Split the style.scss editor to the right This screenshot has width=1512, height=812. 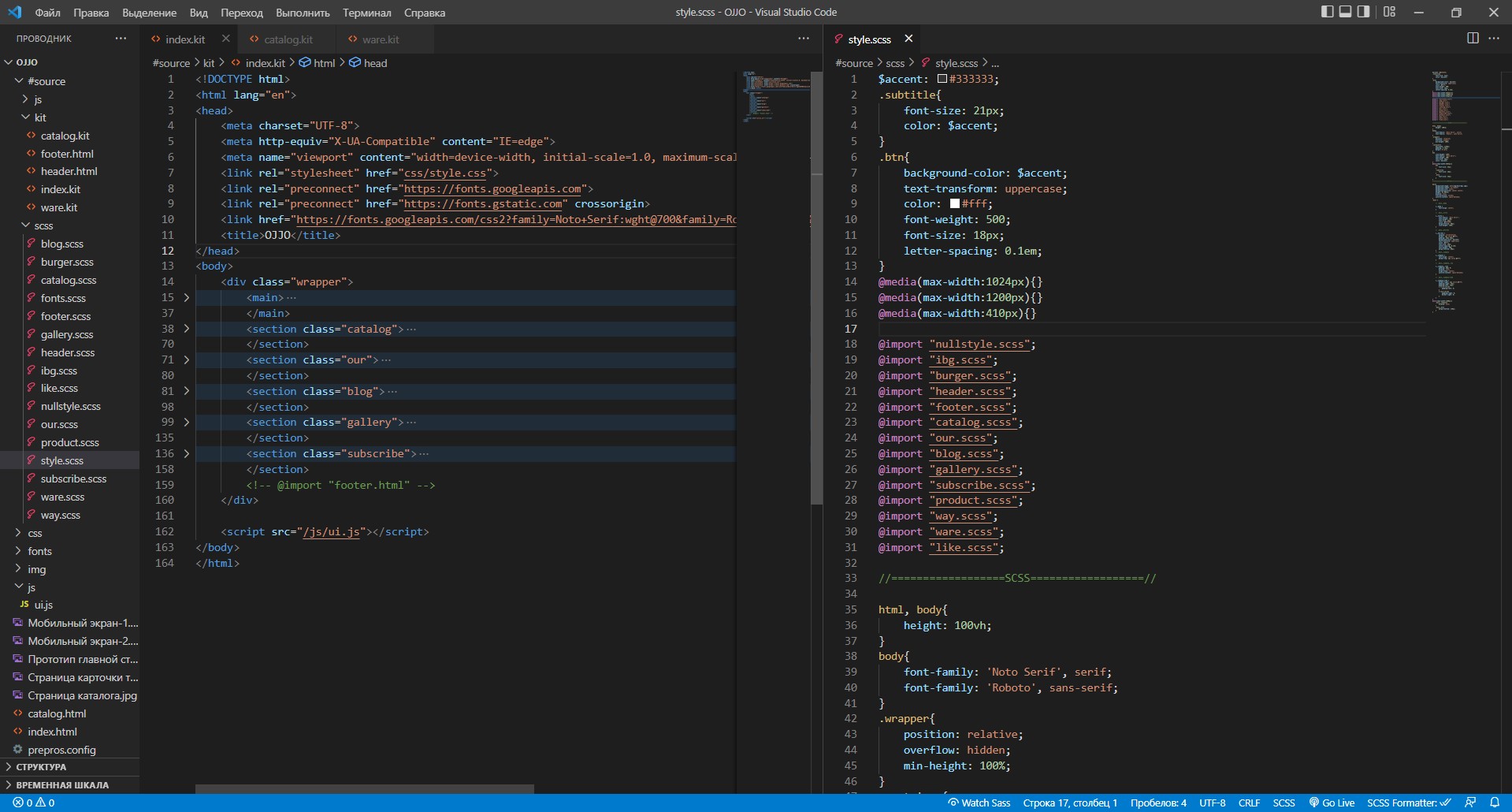pyautogui.click(x=1473, y=38)
